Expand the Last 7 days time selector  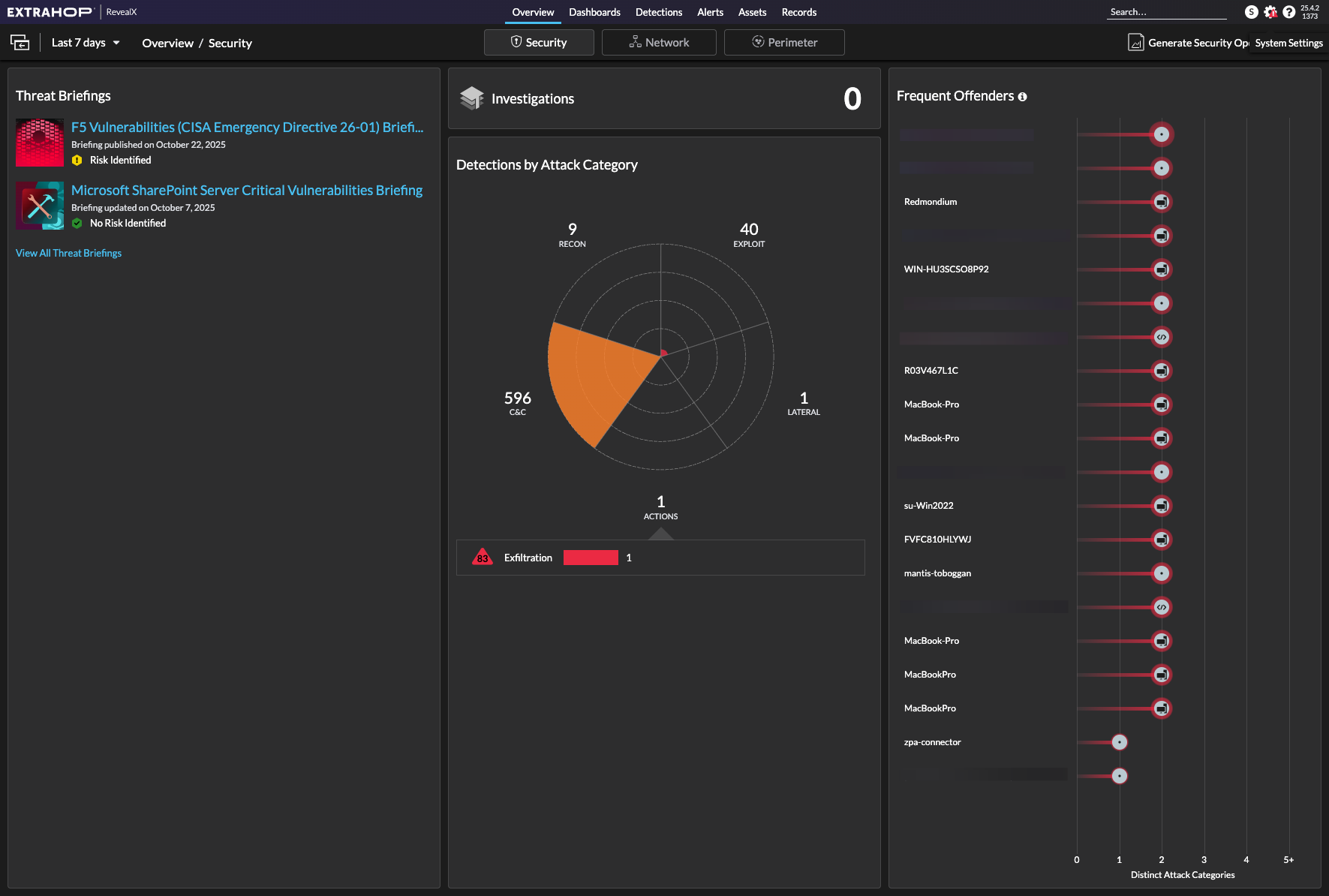click(86, 43)
